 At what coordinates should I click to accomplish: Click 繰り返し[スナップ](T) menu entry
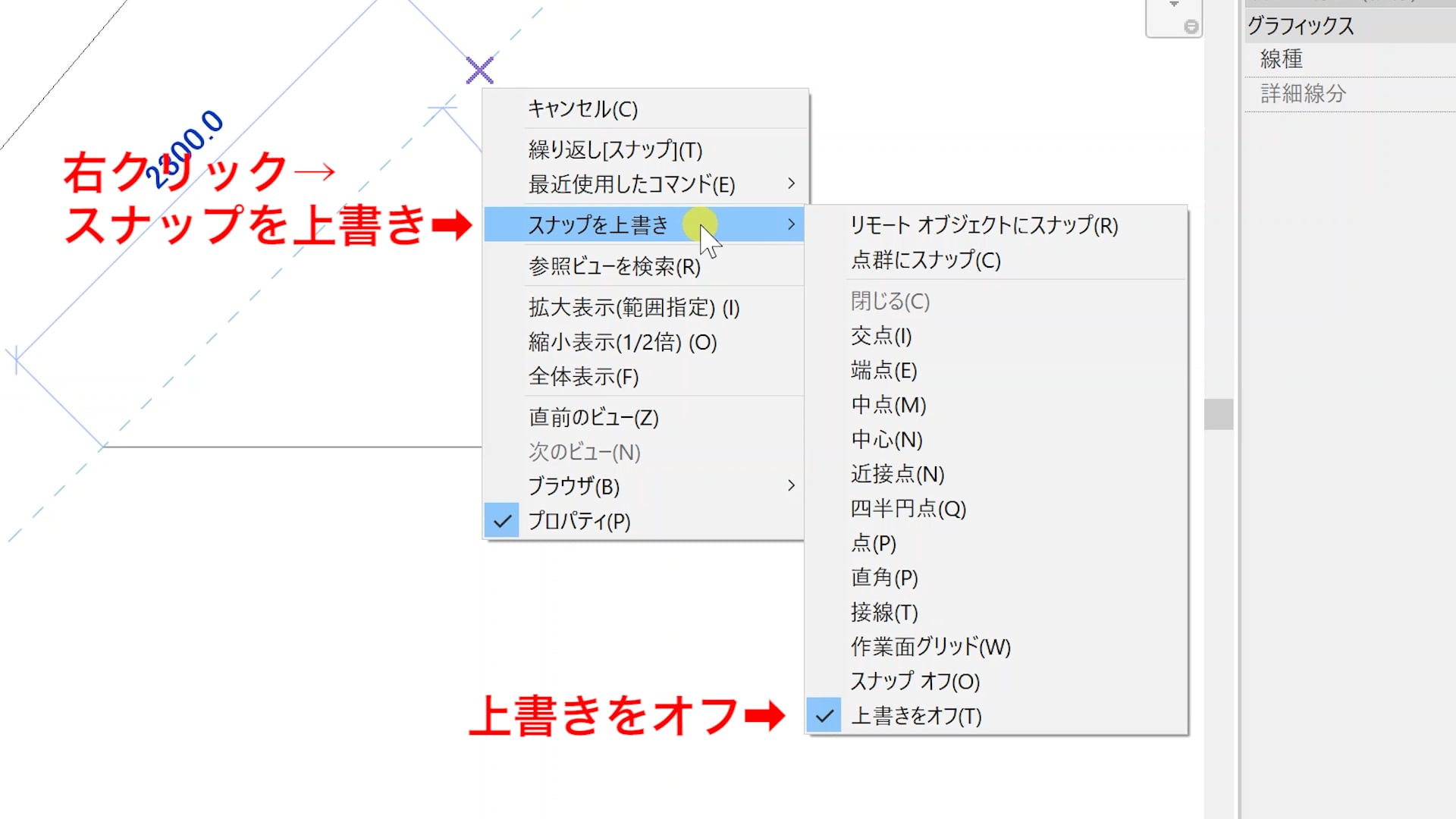pos(615,150)
